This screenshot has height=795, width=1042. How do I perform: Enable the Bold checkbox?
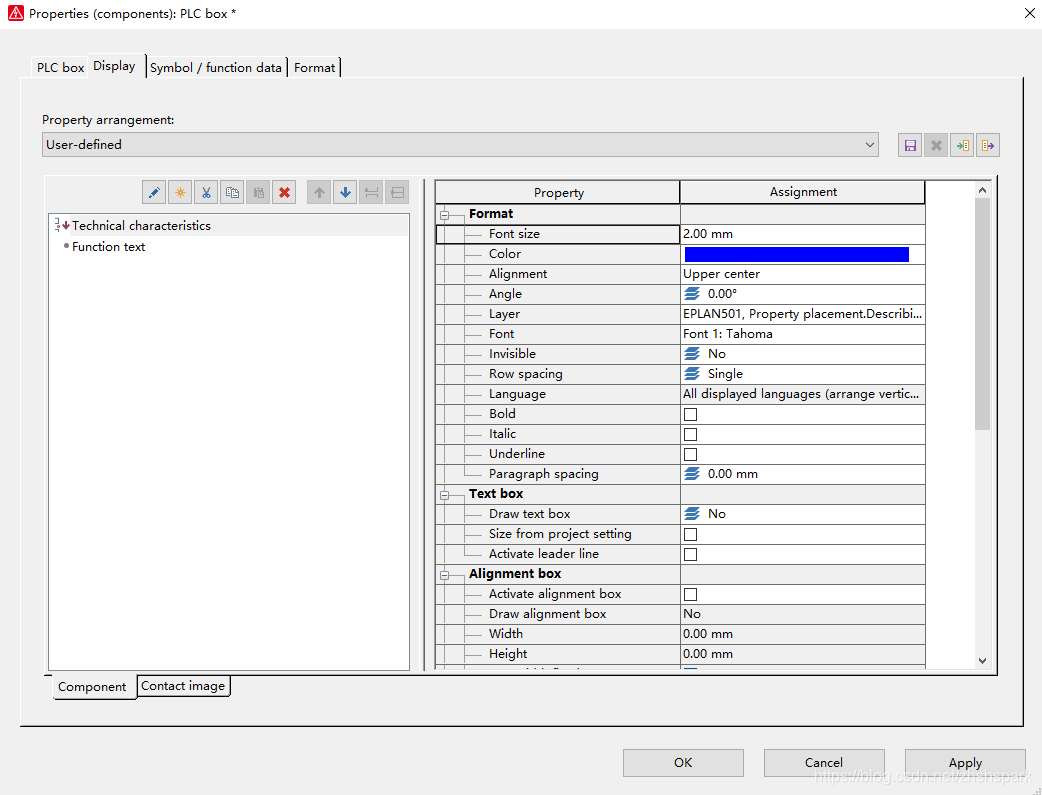click(x=690, y=414)
